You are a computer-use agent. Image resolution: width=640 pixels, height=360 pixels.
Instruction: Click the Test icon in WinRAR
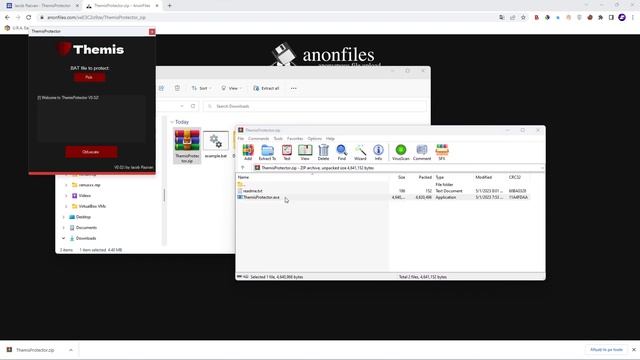(287, 152)
